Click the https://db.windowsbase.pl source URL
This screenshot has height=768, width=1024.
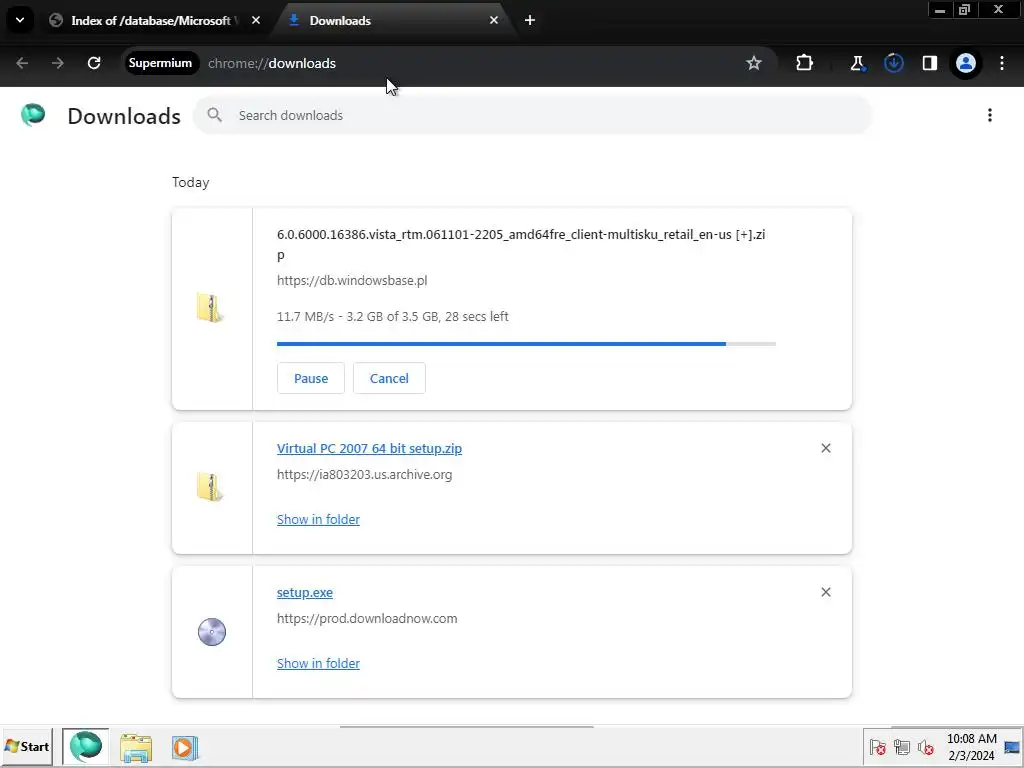(x=352, y=281)
